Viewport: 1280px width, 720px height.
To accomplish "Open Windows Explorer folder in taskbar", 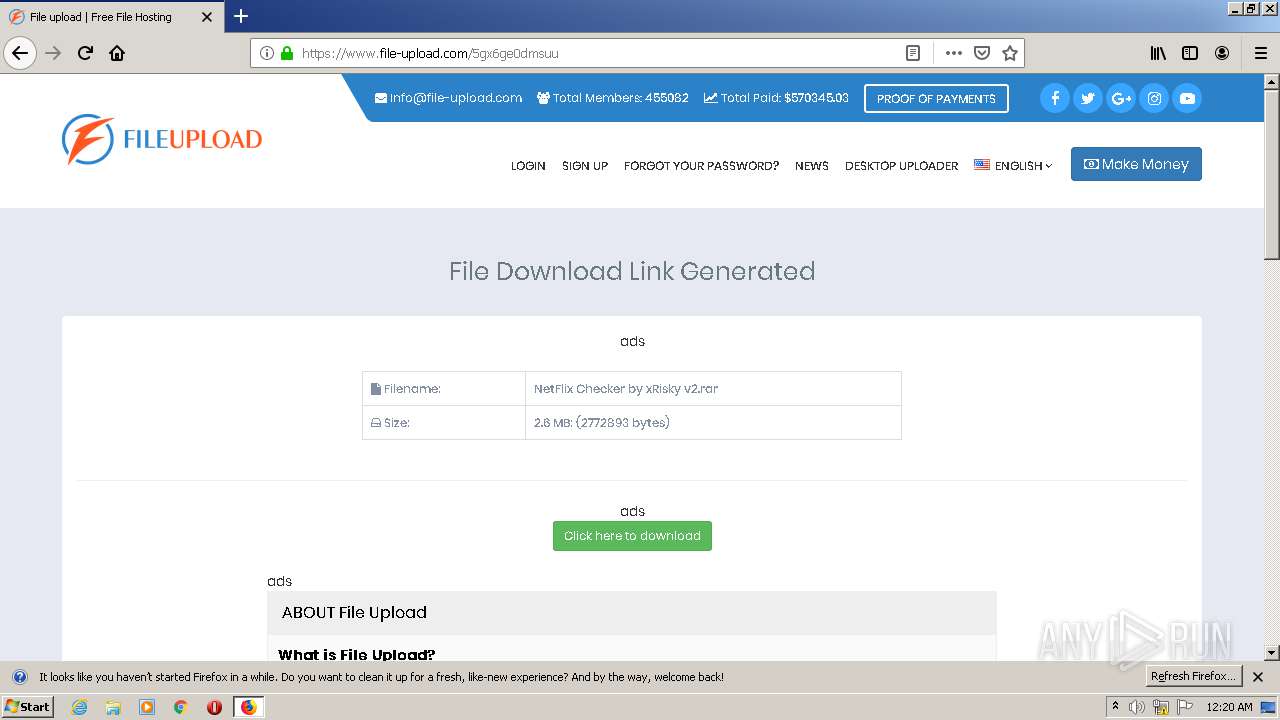I will (x=113, y=707).
